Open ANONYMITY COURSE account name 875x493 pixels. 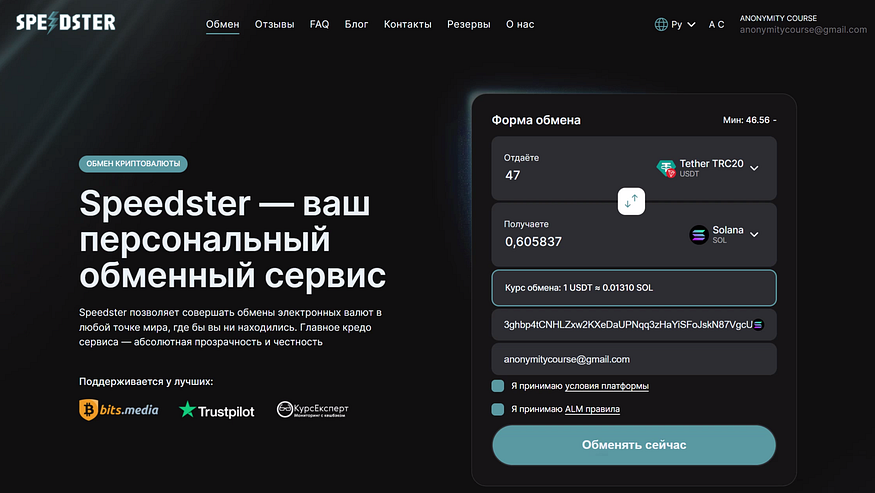pos(778,18)
